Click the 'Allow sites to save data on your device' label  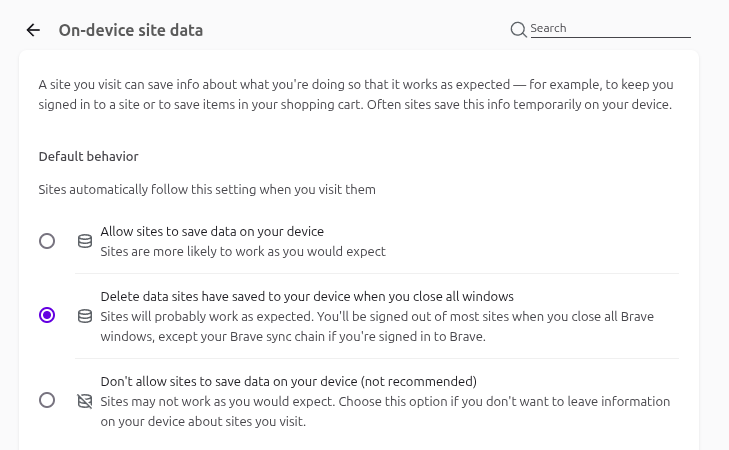pos(212,232)
